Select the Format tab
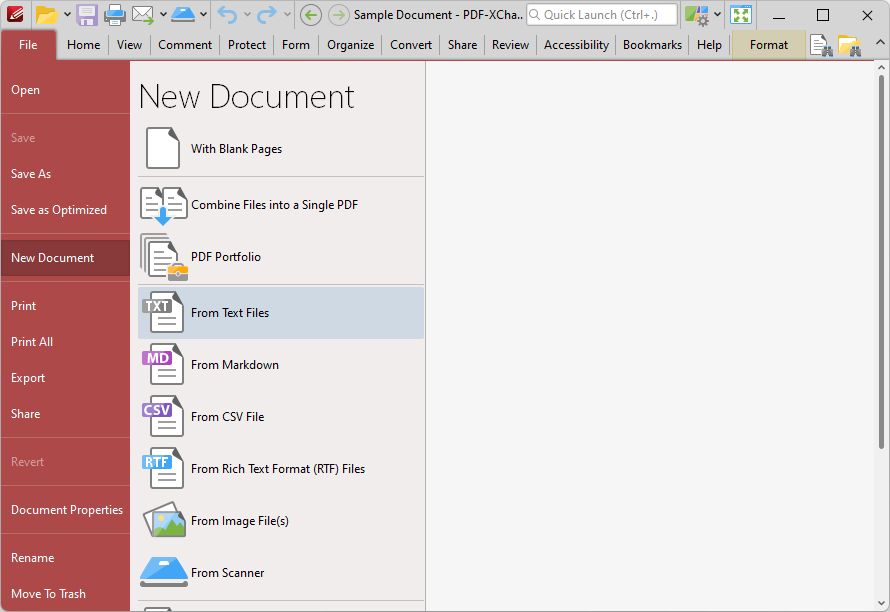The height and width of the screenshot is (612, 890). click(769, 45)
